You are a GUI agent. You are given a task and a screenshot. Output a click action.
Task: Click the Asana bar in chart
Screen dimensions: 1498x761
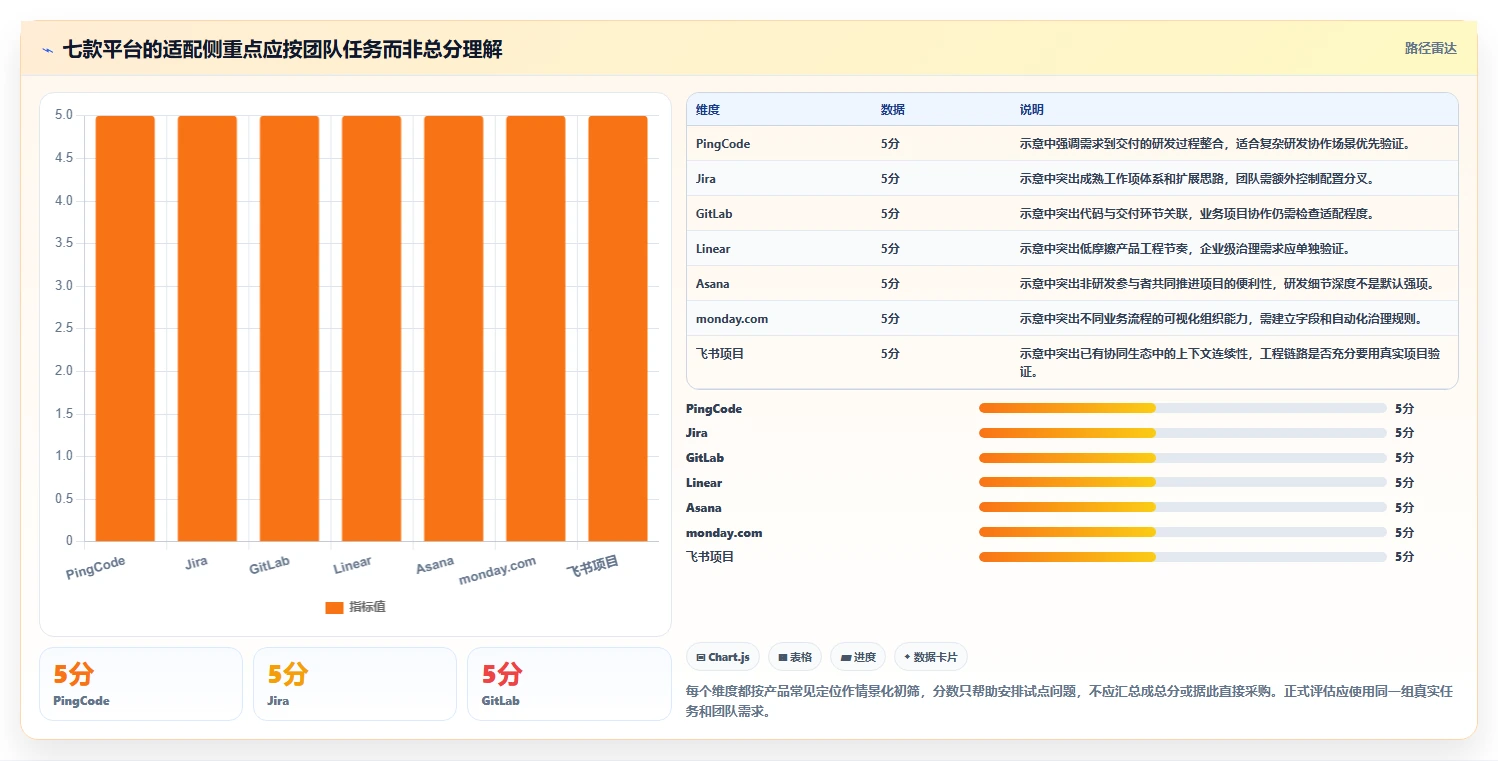tap(453, 328)
